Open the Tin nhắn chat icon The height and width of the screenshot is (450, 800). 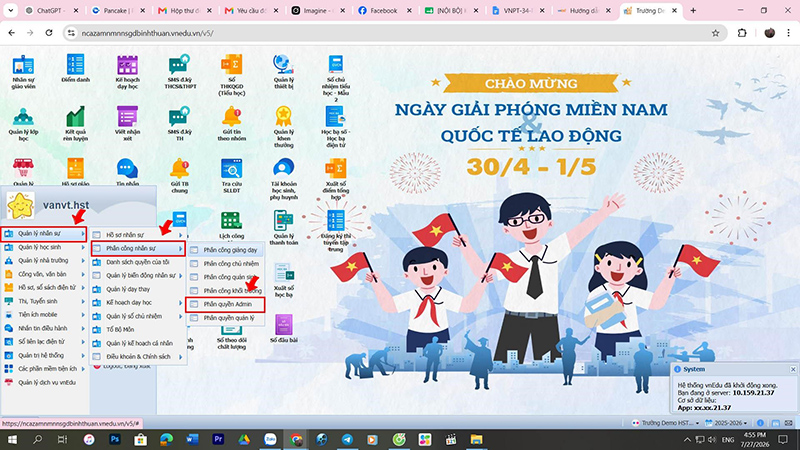[x=127, y=172]
